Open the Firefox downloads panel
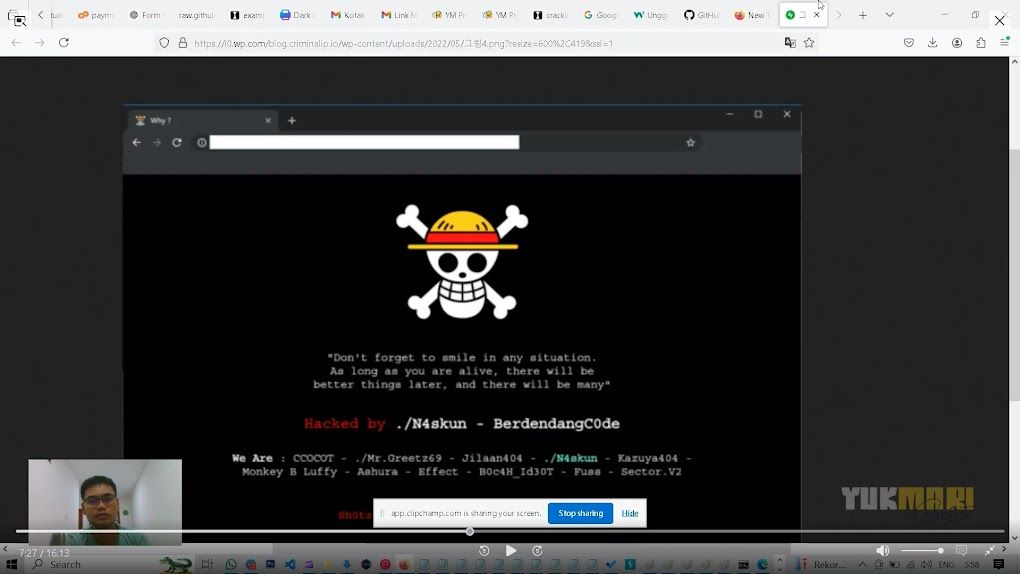This screenshot has width=1020, height=574. tap(932, 43)
